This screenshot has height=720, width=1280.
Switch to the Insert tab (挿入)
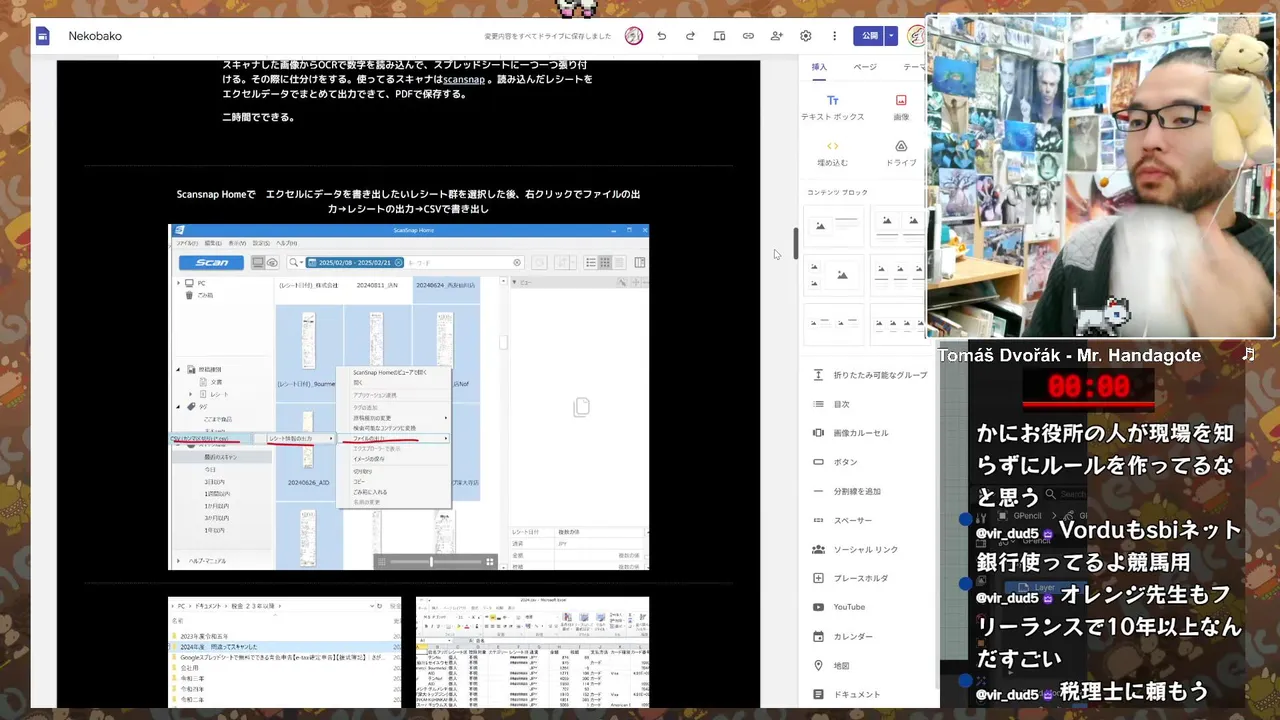click(x=819, y=67)
